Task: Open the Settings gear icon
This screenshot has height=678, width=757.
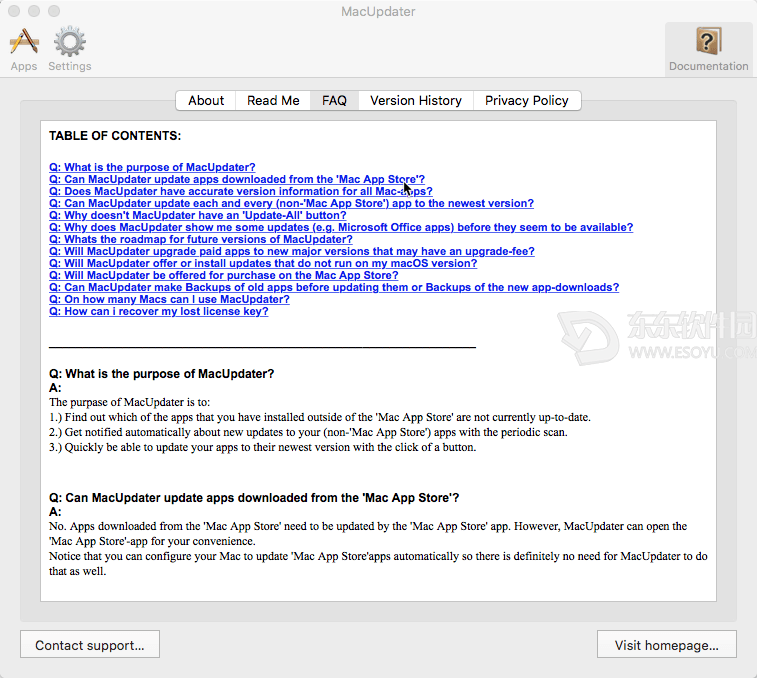Action: [70, 50]
